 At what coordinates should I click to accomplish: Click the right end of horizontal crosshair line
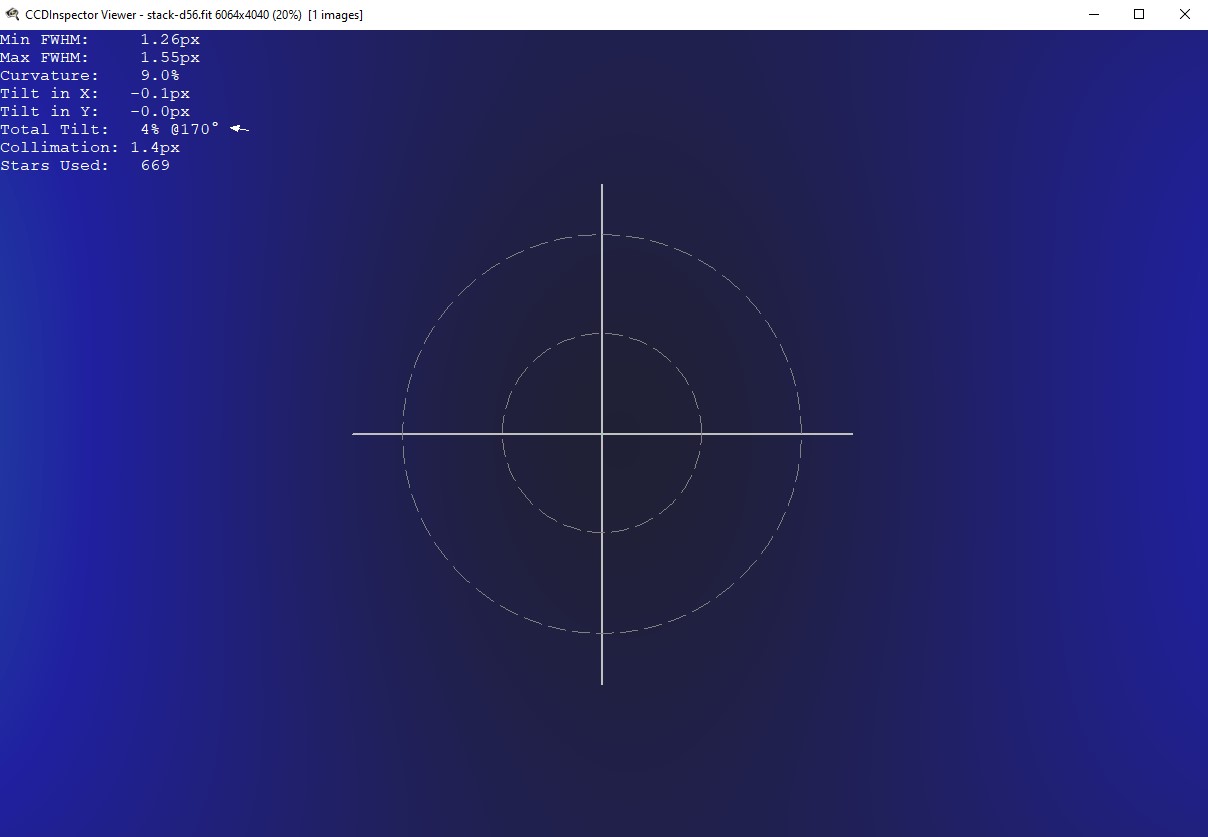850,434
